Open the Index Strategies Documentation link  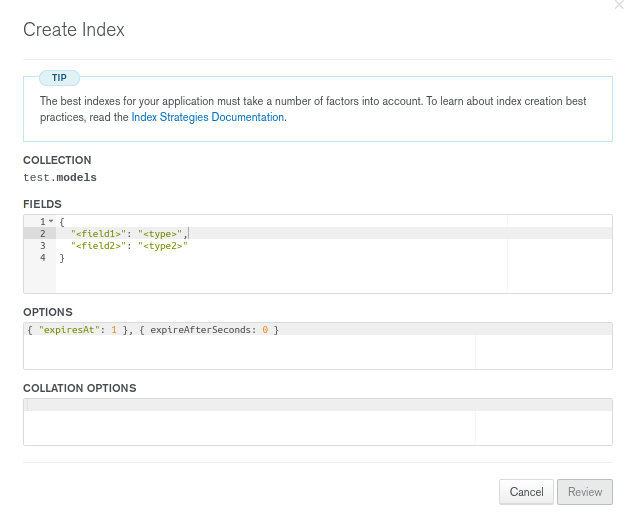point(208,117)
